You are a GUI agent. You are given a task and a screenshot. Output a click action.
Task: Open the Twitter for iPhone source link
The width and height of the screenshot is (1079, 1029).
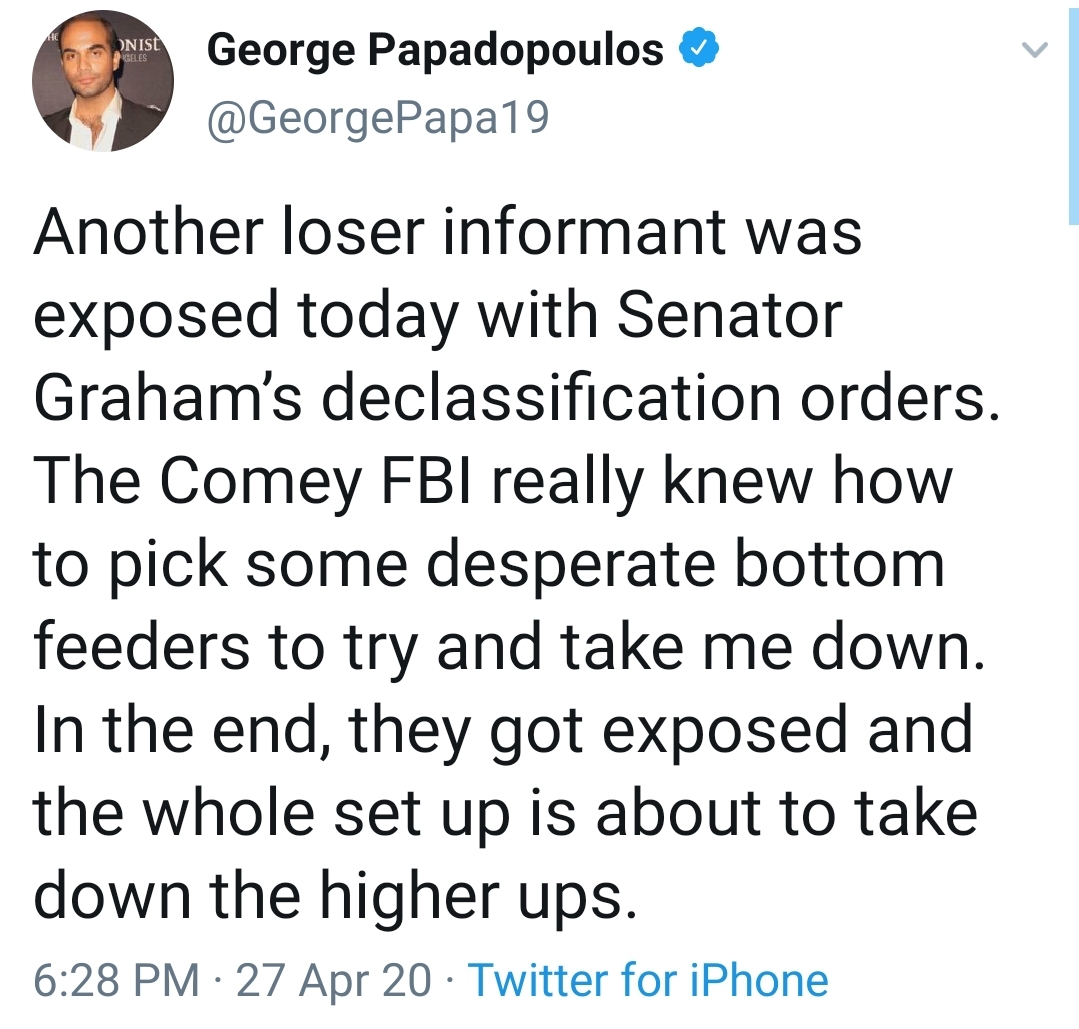648,980
